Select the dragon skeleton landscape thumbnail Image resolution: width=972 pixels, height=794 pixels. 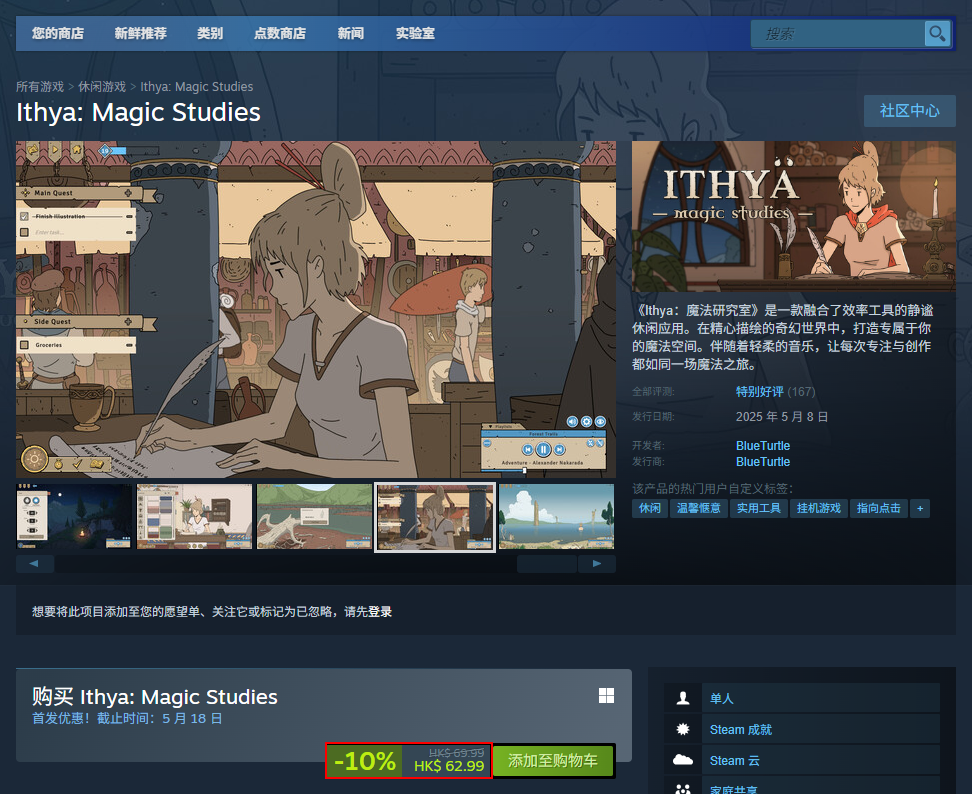coord(315,516)
